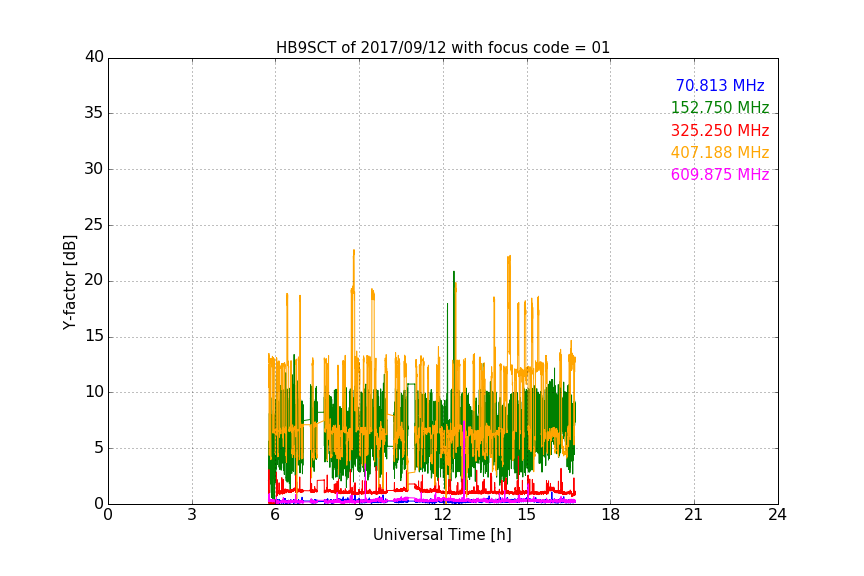
Task: Click the x-axis tick label 21
Action: click(694, 515)
